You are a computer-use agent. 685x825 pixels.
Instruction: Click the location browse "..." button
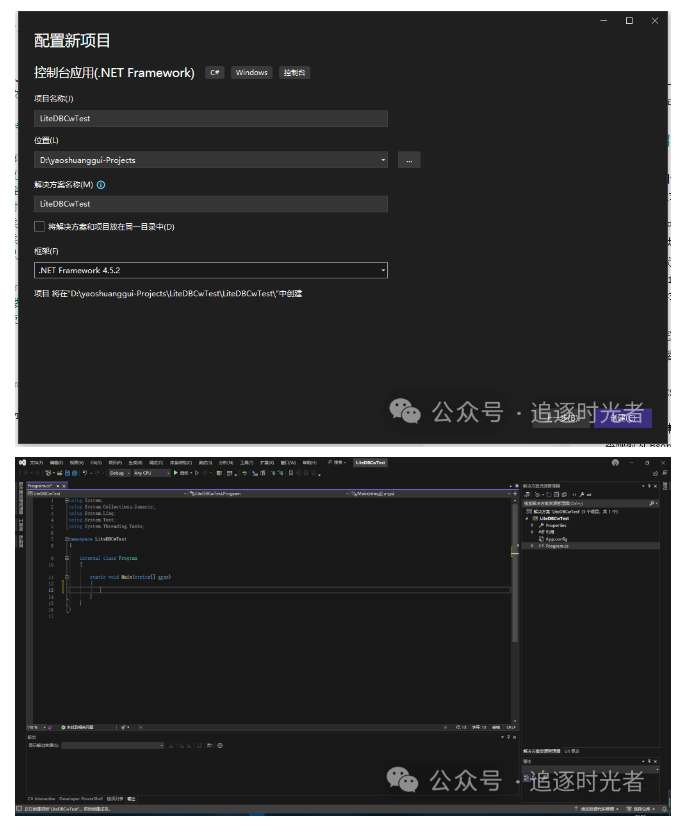(x=409, y=160)
